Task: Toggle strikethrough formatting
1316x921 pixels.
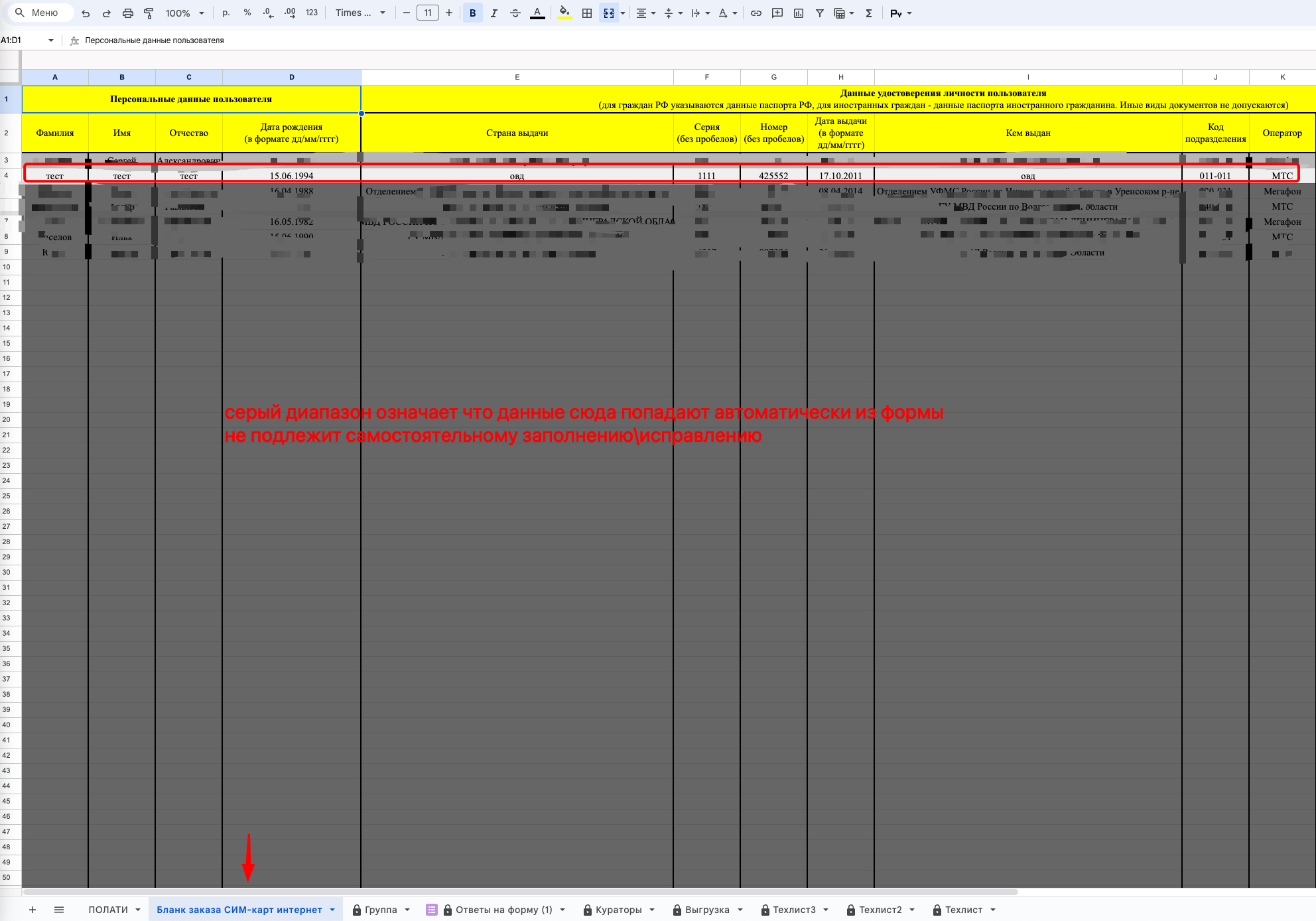Action: pyautogui.click(x=515, y=13)
